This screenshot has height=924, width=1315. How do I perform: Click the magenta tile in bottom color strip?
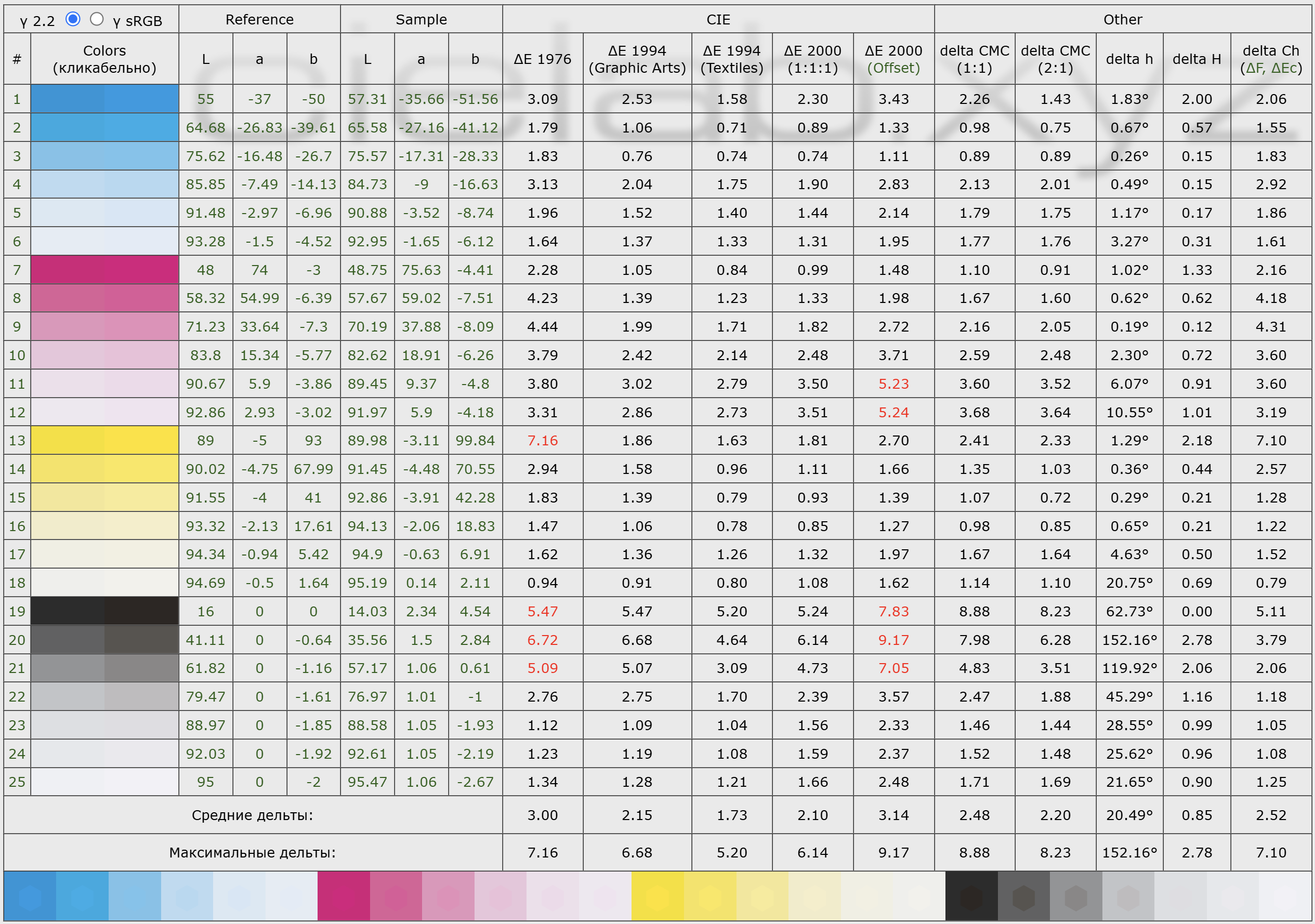(x=344, y=896)
